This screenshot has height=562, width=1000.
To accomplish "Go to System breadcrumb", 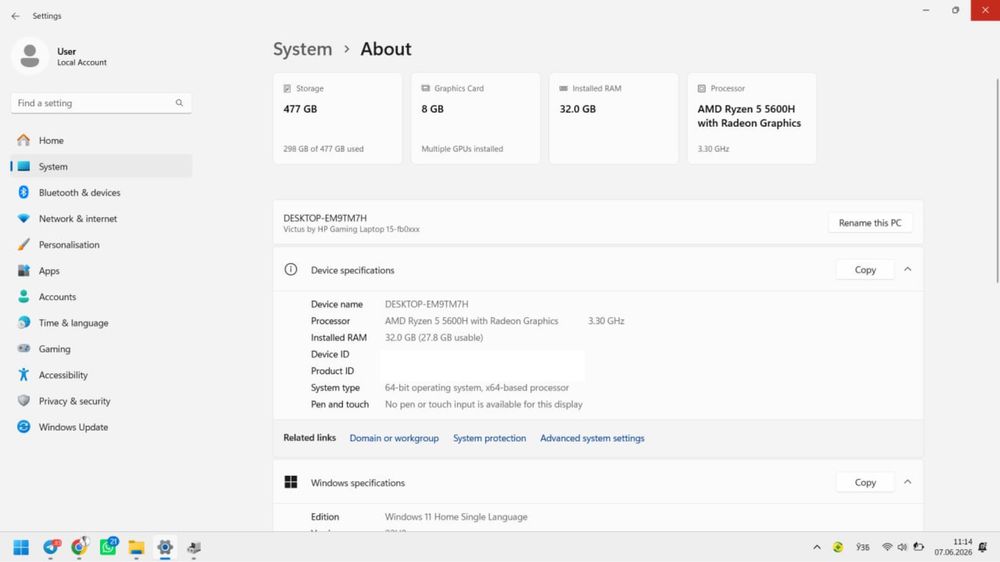I will (x=302, y=49).
